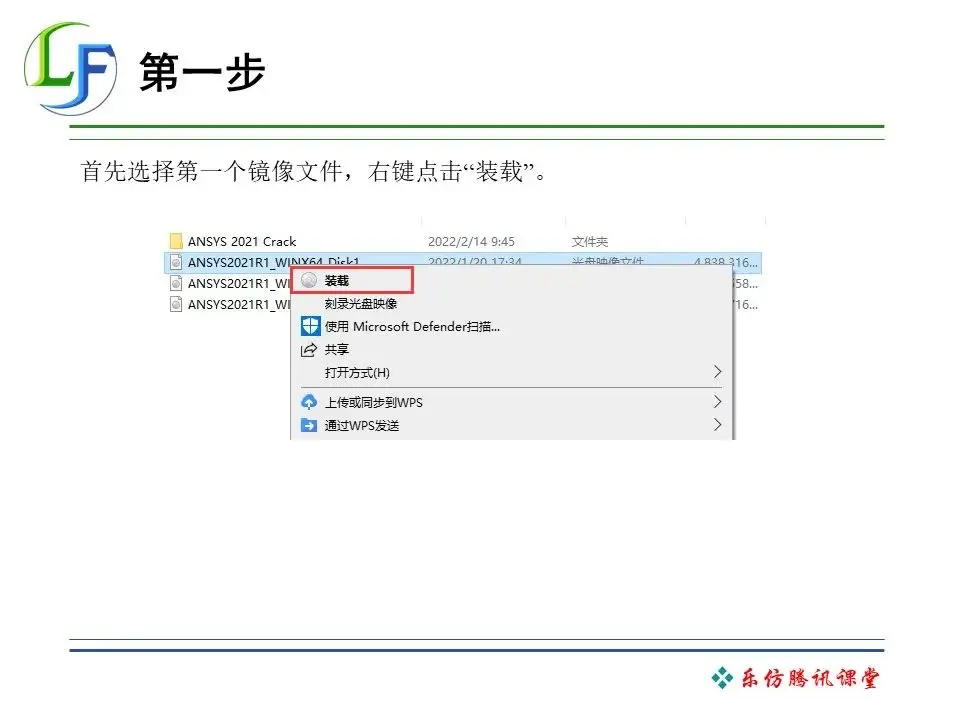960x720 pixels.
Task: Expand the 打开方式(H) submenu arrow
Action: click(x=718, y=372)
